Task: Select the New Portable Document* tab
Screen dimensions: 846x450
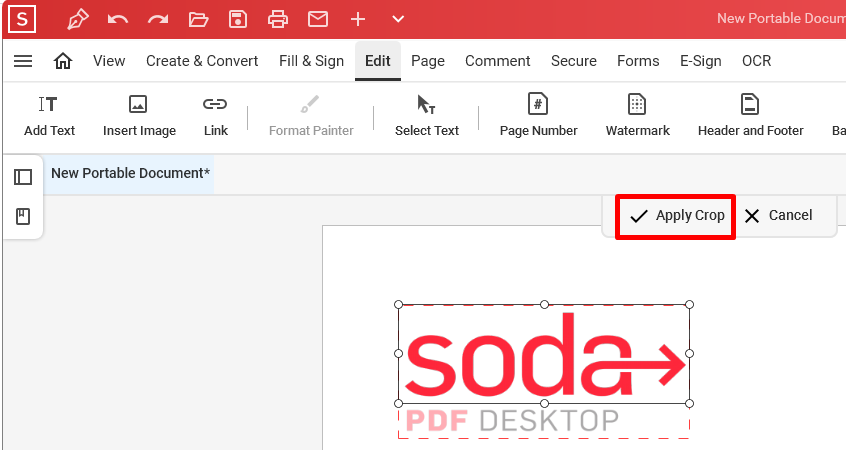Action: pyautogui.click(x=130, y=173)
